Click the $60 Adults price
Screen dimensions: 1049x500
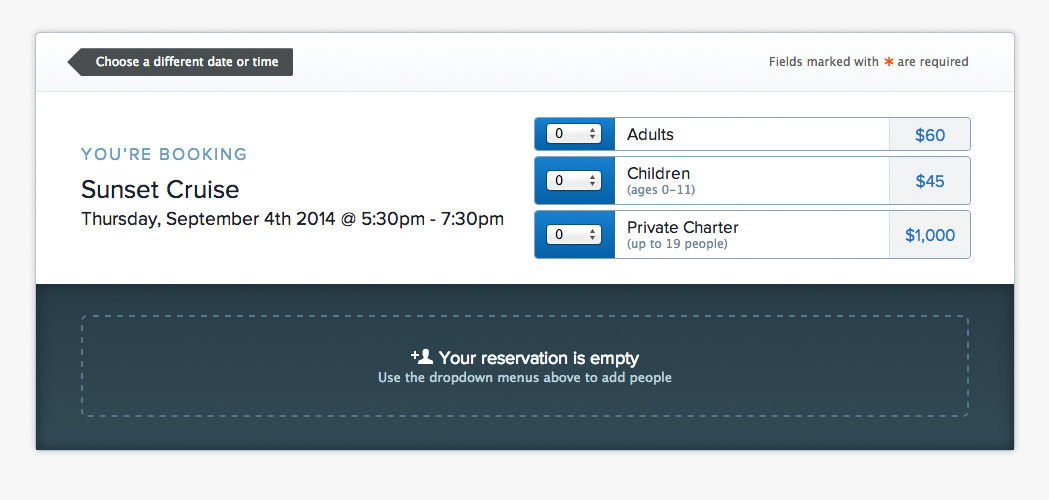pos(930,135)
